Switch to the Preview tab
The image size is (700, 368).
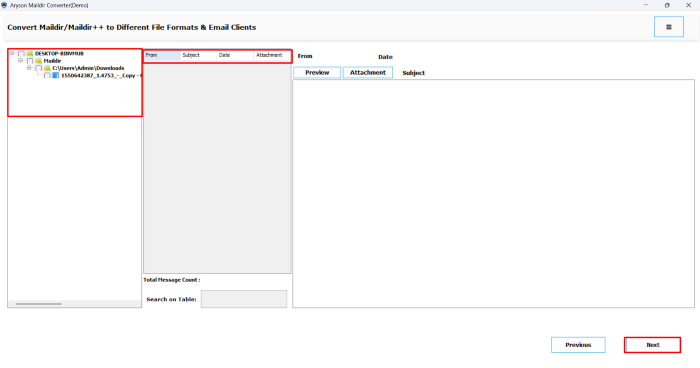[317, 72]
